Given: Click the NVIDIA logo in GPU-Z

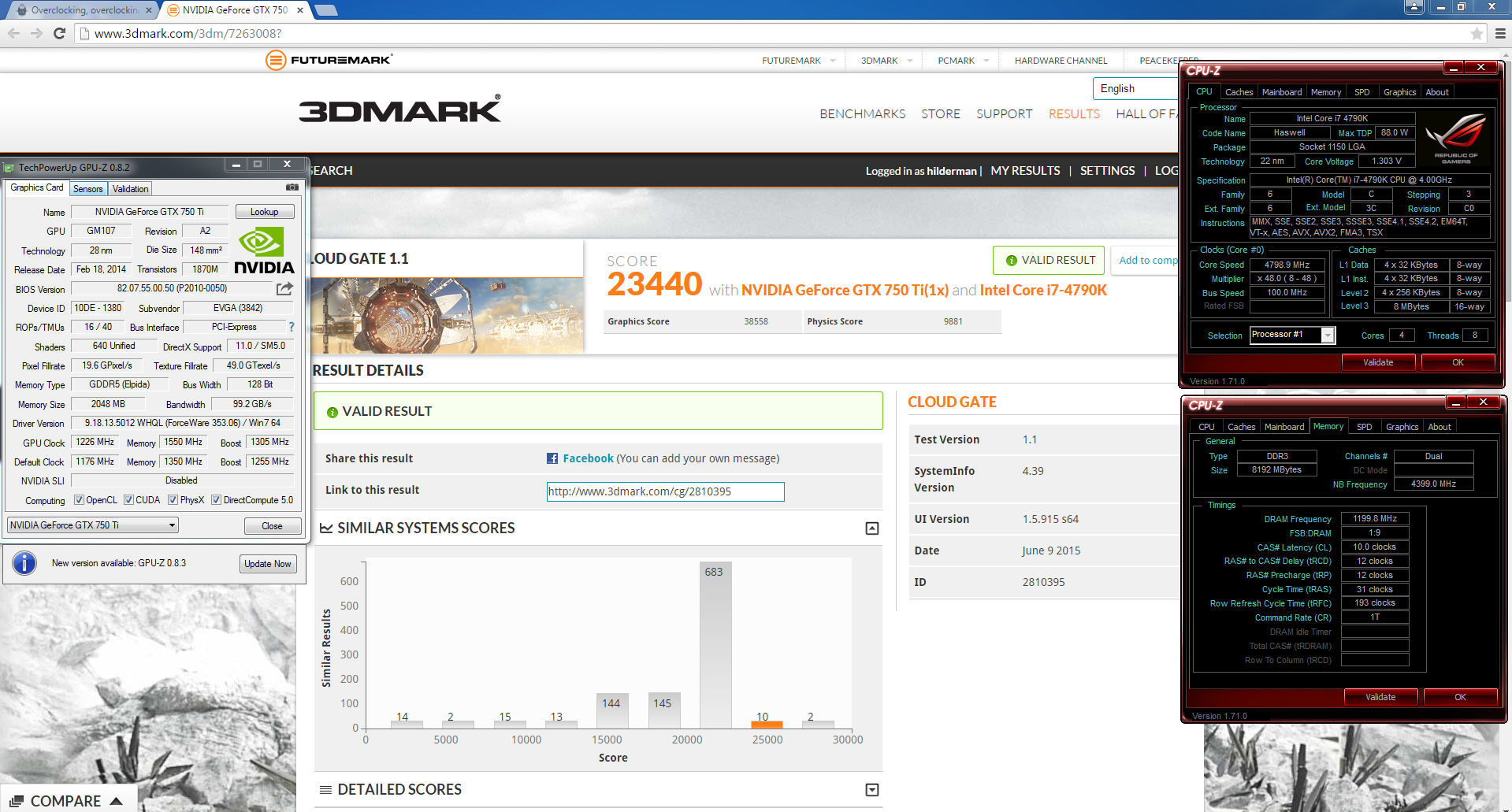Looking at the screenshot, I should coord(264,250).
